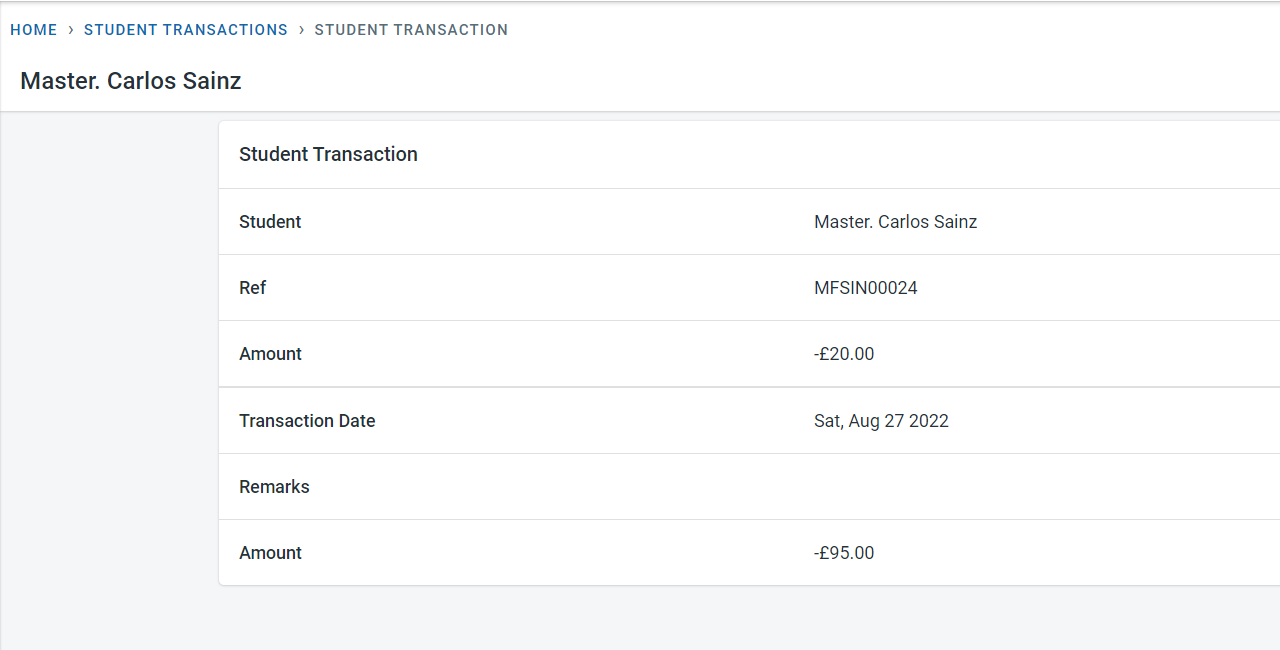
Task: Click the Transaction Date label
Action: coord(307,421)
